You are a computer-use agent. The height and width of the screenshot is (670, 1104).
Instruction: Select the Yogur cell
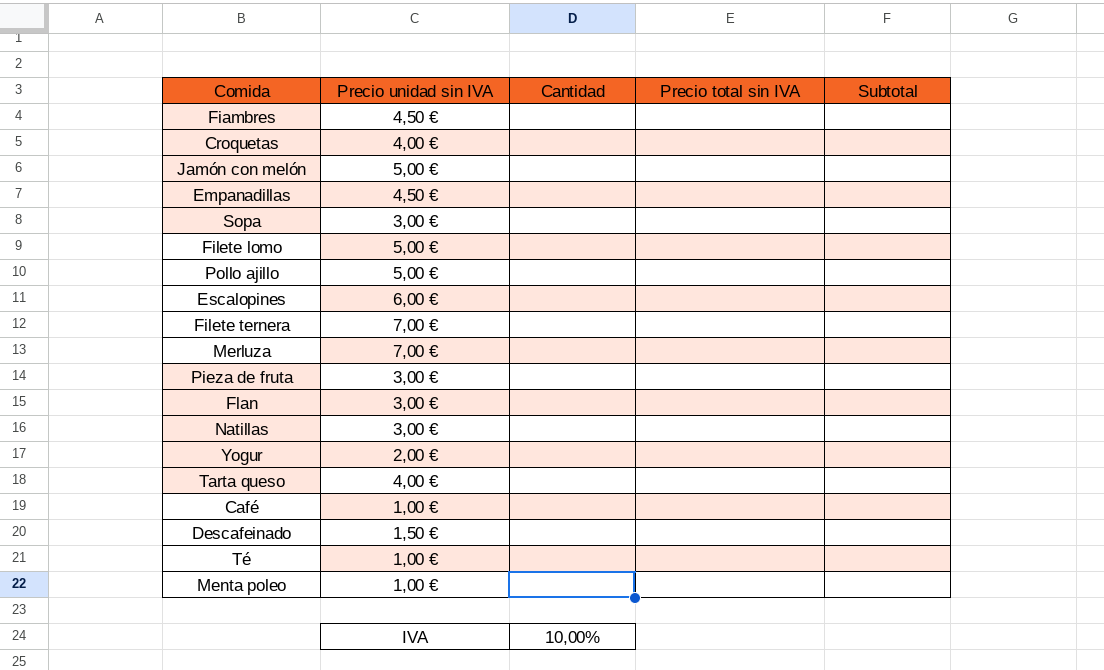coord(242,455)
